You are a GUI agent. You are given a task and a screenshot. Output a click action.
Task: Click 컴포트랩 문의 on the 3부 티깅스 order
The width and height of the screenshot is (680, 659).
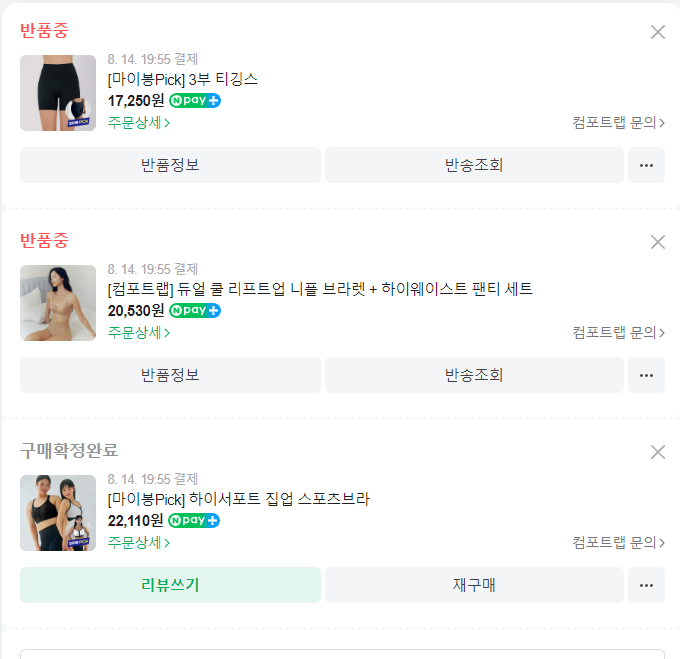click(618, 123)
